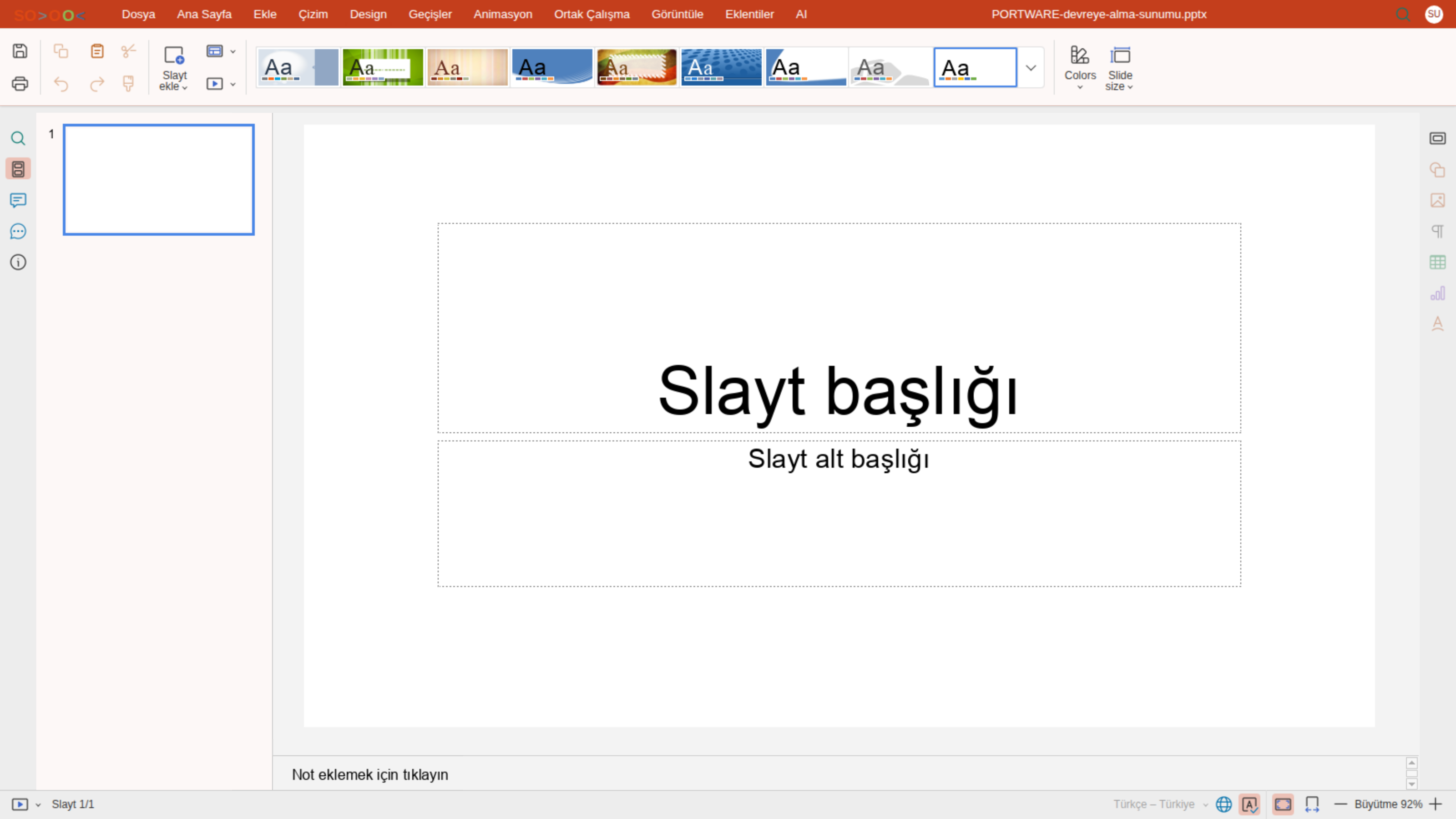
Task: Select the blue wave theme
Action: pos(552,67)
